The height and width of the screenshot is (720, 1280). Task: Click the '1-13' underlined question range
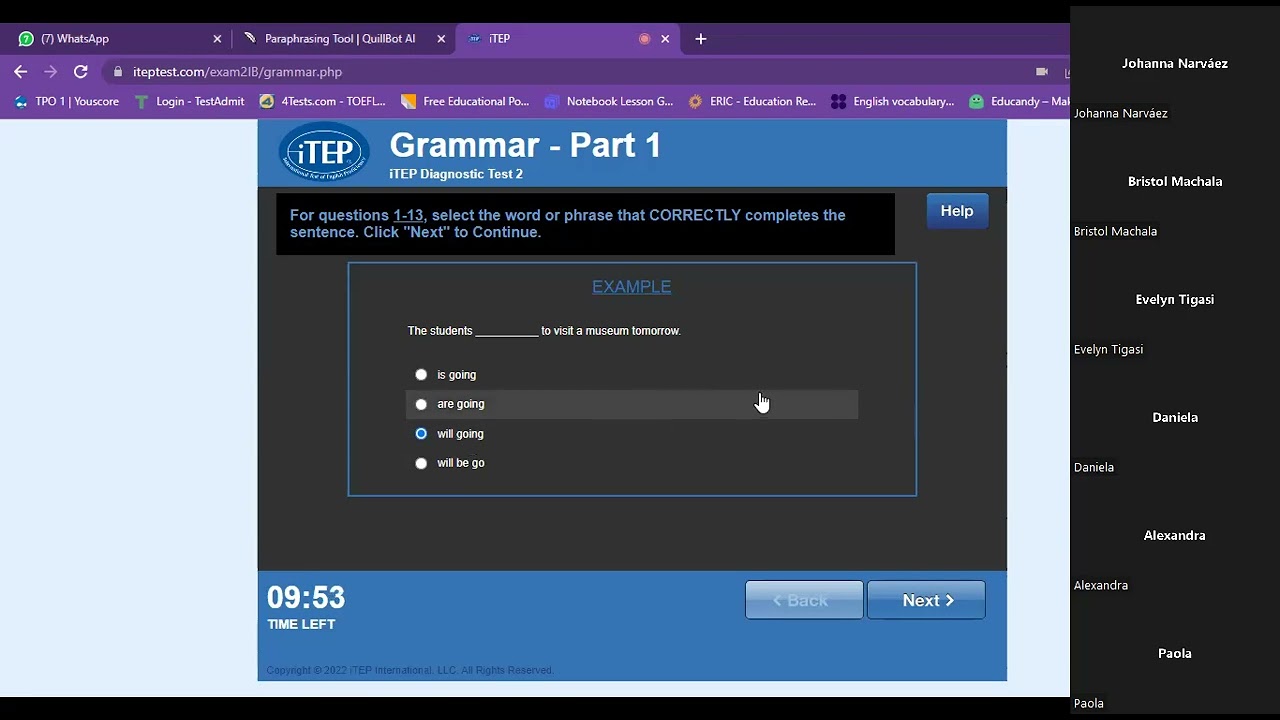tap(408, 215)
